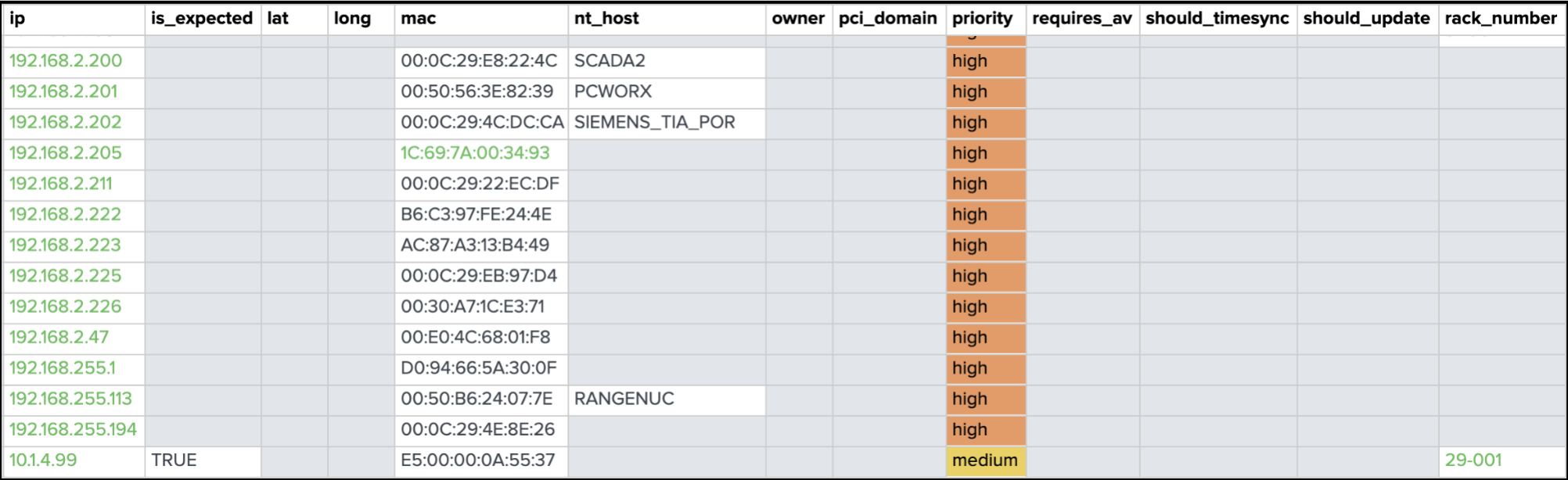The image size is (1568, 480).
Task: Select the SIEMENS_TIA_POR host cell
Action: coord(654,123)
